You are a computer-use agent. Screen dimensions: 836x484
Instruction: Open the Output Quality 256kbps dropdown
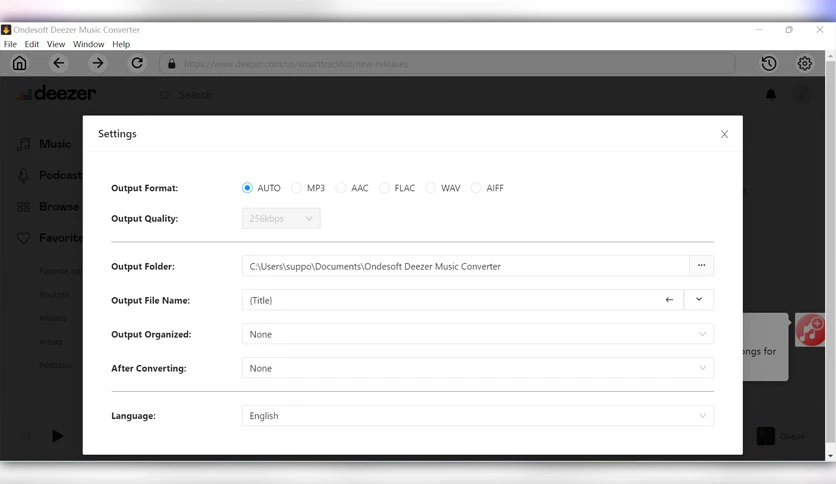pyautogui.click(x=281, y=219)
